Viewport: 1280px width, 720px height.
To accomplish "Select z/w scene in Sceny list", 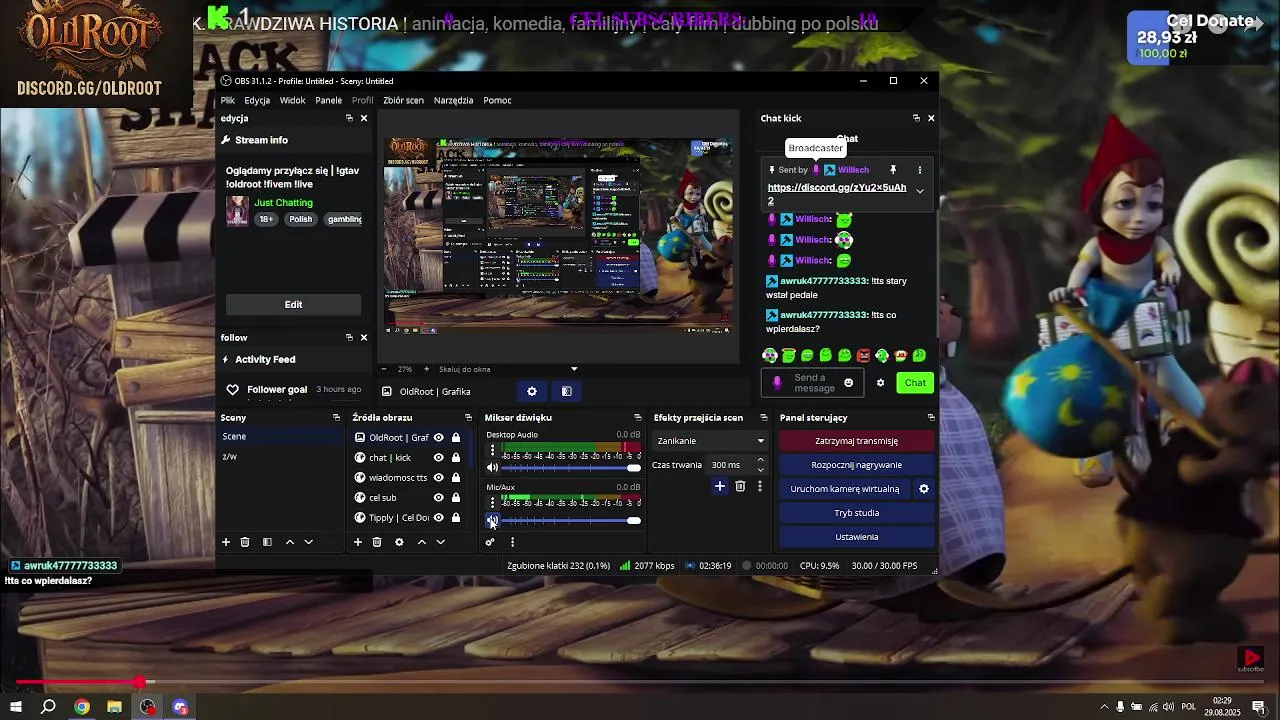I will [x=280, y=457].
